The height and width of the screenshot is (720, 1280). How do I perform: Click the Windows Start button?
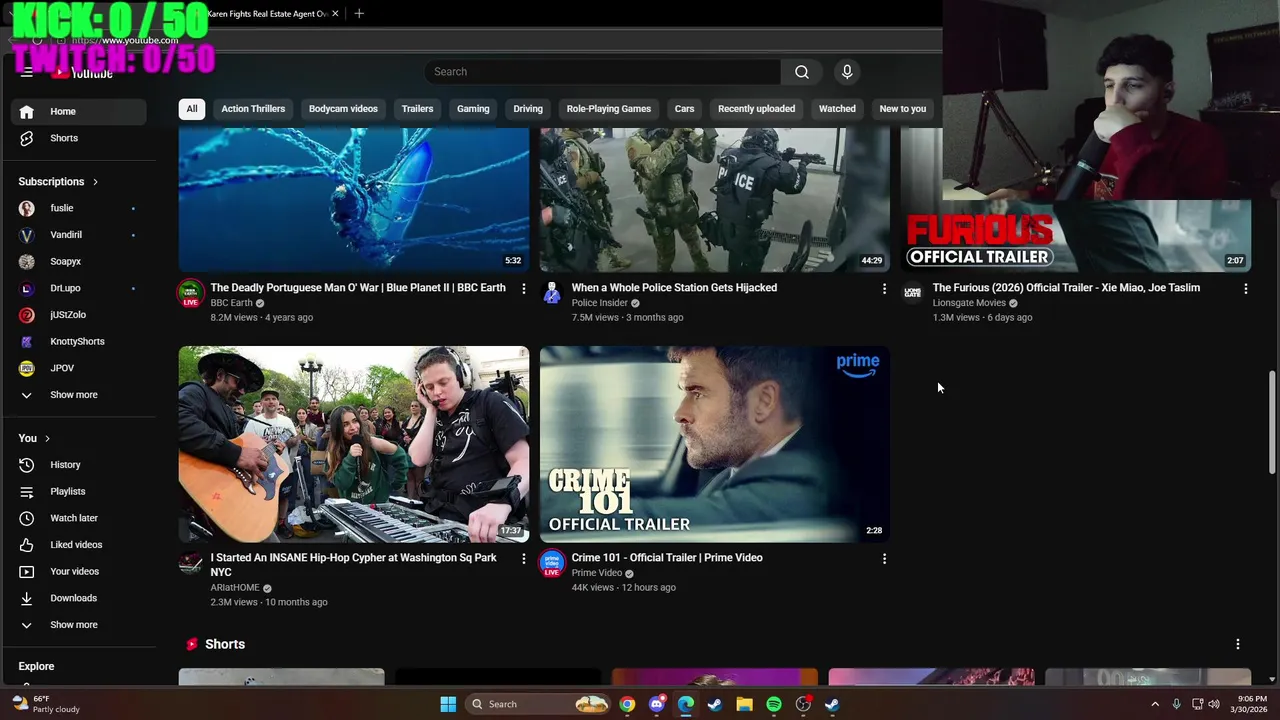[448, 704]
